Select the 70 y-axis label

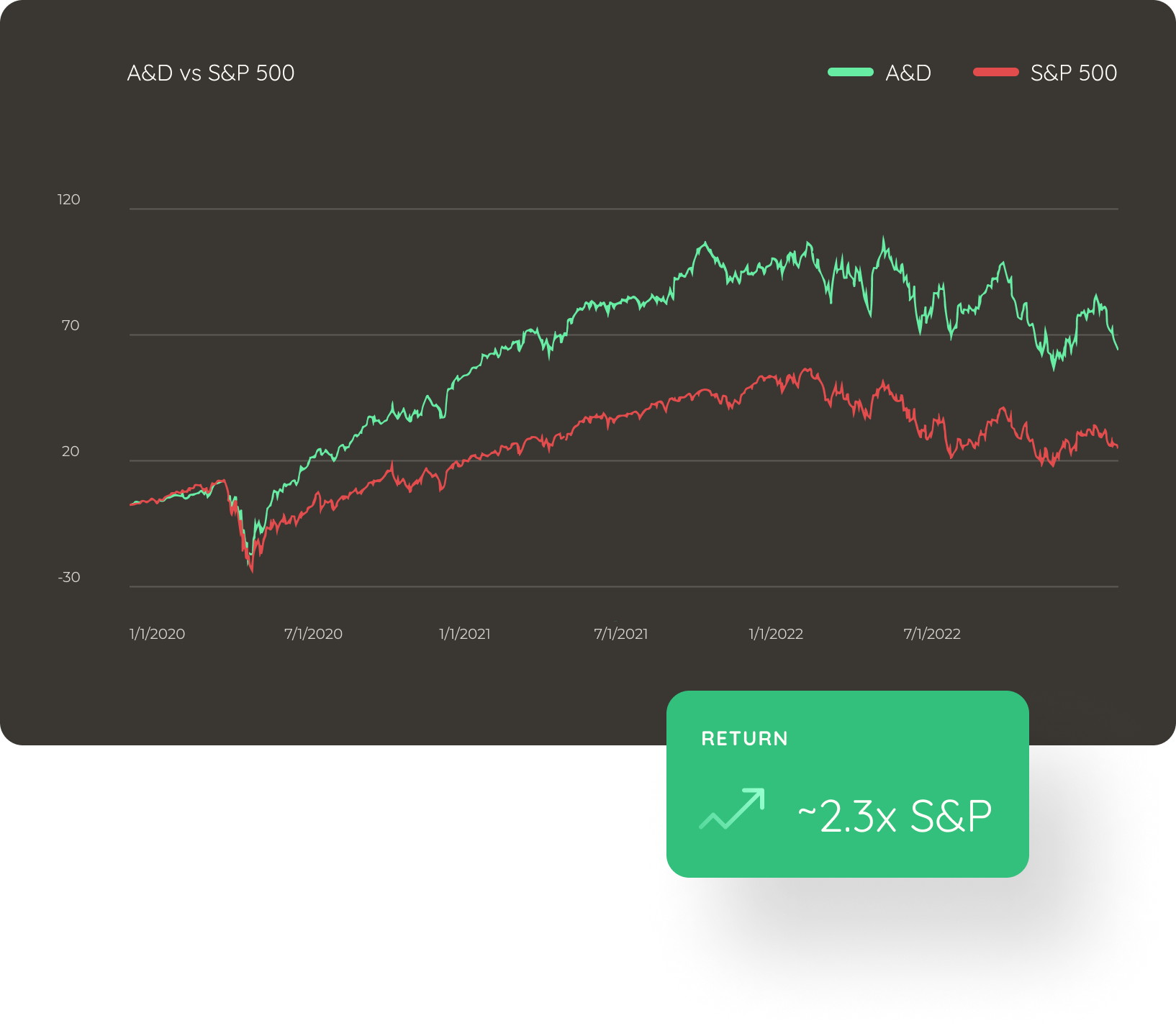click(71, 325)
